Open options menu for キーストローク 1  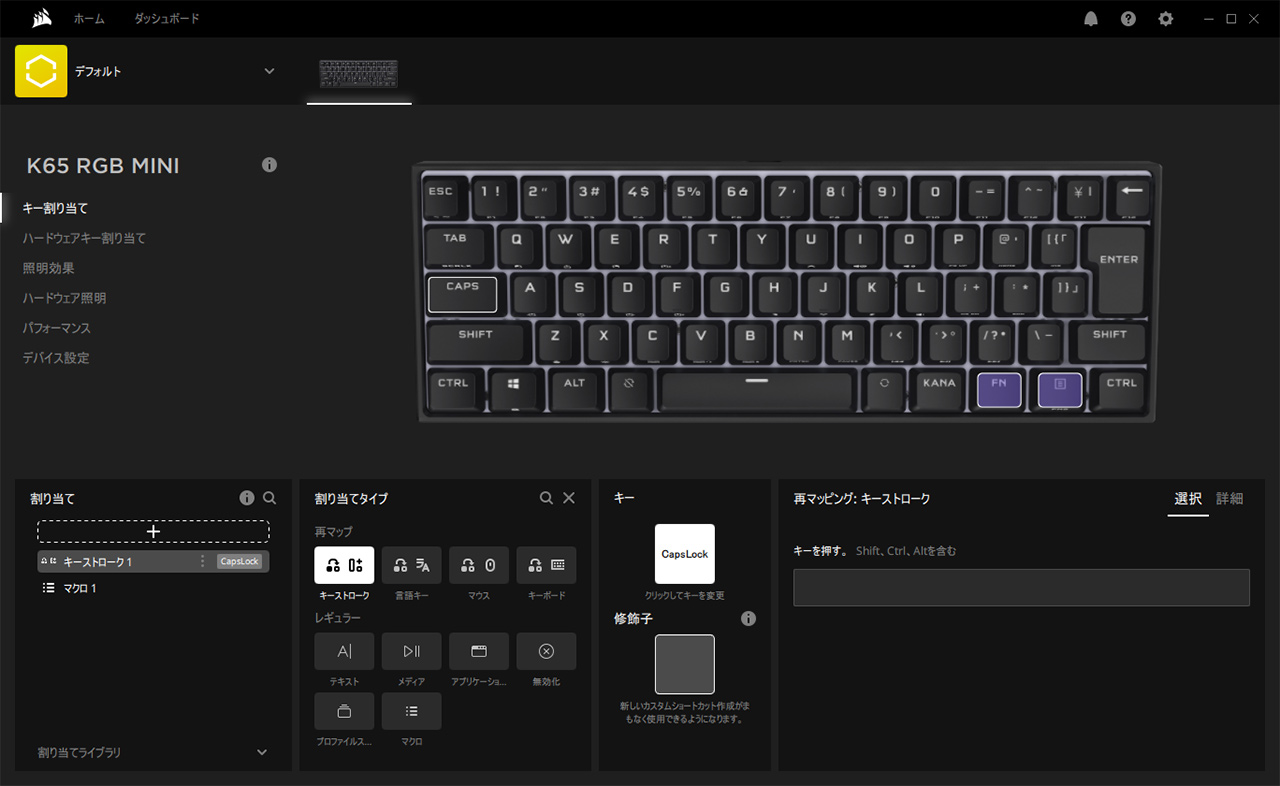(203, 562)
